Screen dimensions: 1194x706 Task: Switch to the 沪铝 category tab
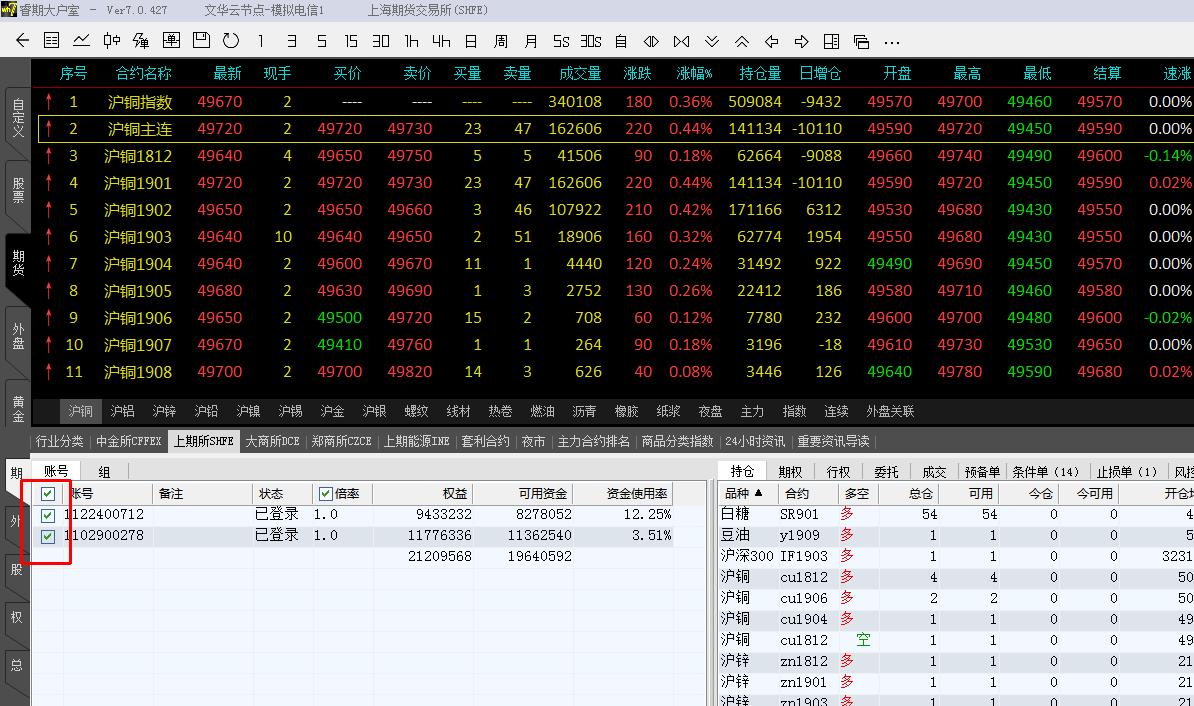[122, 411]
